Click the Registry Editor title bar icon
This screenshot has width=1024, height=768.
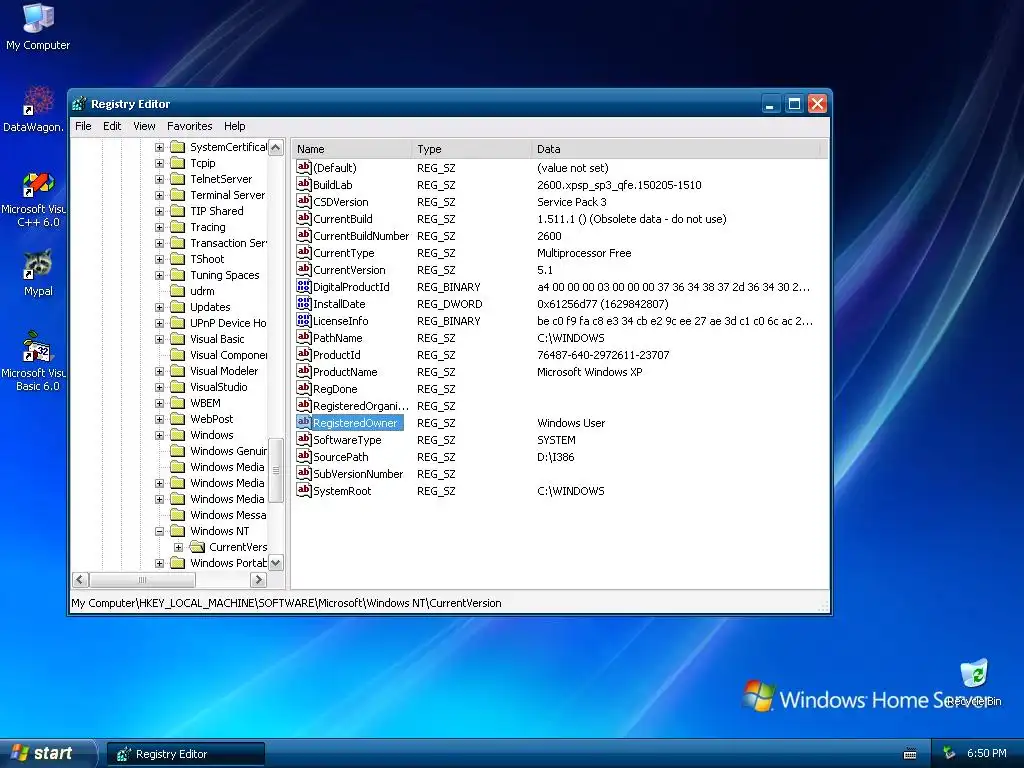80,104
